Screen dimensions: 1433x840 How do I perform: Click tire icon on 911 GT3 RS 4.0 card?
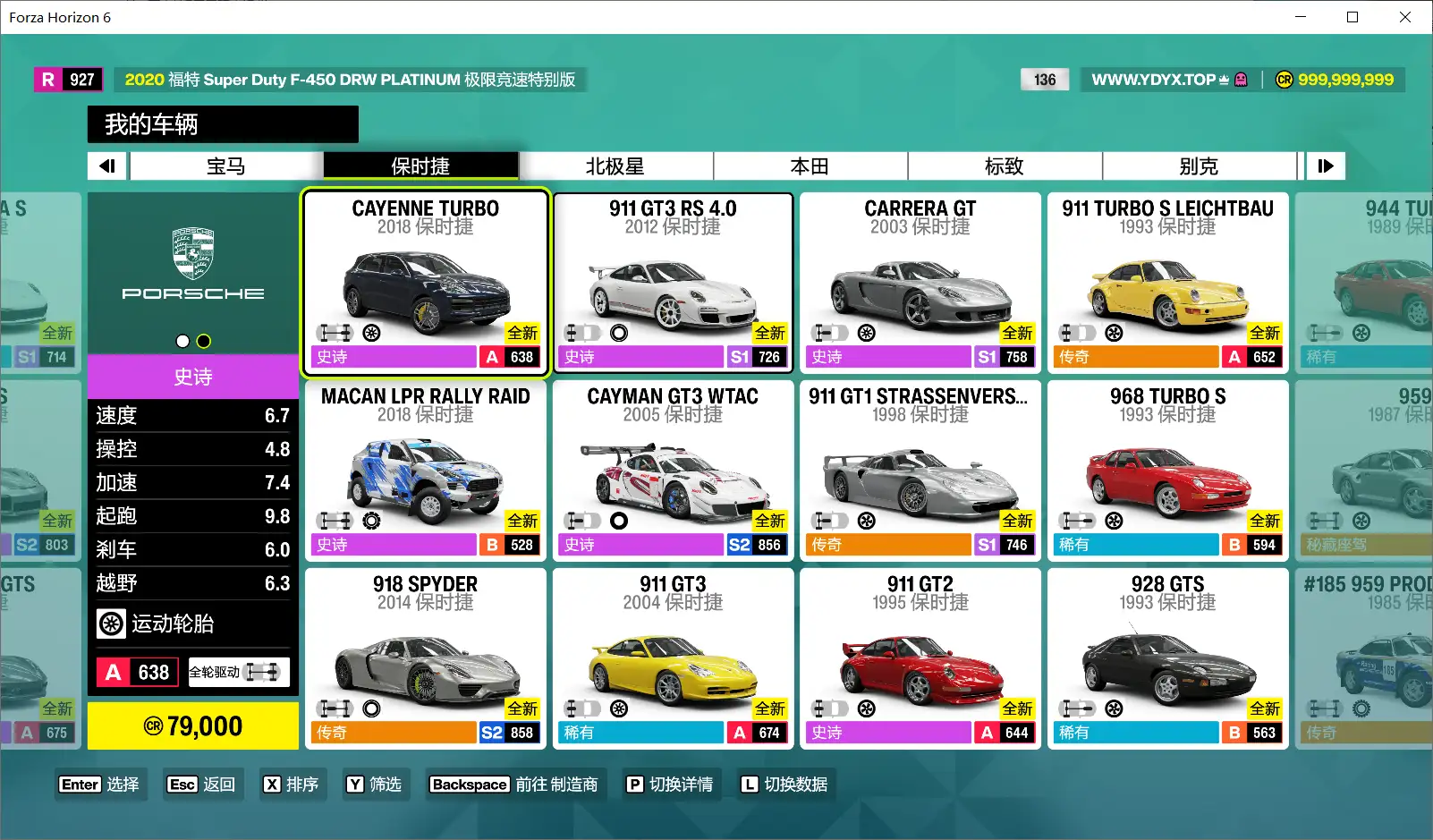(x=619, y=333)
